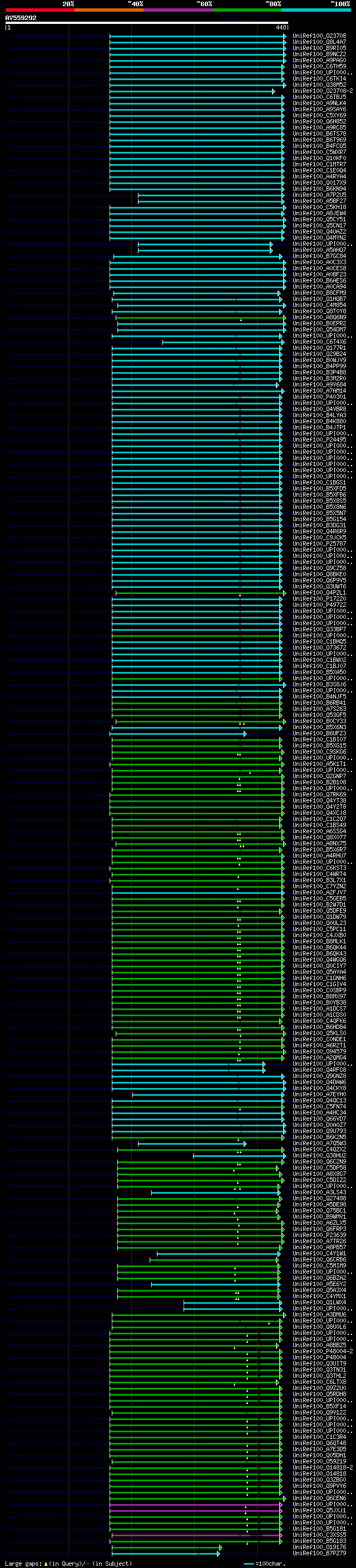Select label UniRef100_Q5CN17

319,225
